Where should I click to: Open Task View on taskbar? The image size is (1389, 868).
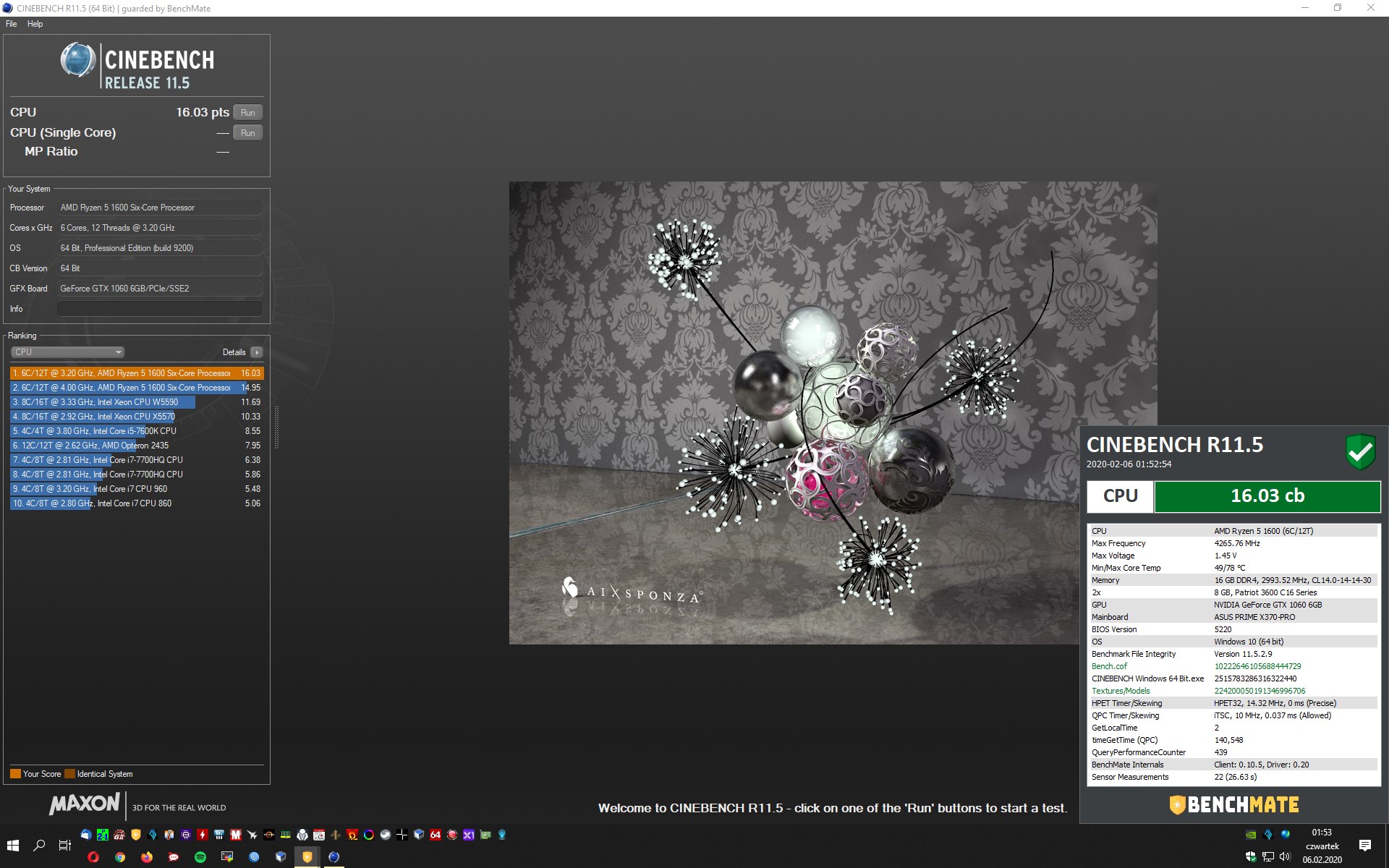point(64,846)
